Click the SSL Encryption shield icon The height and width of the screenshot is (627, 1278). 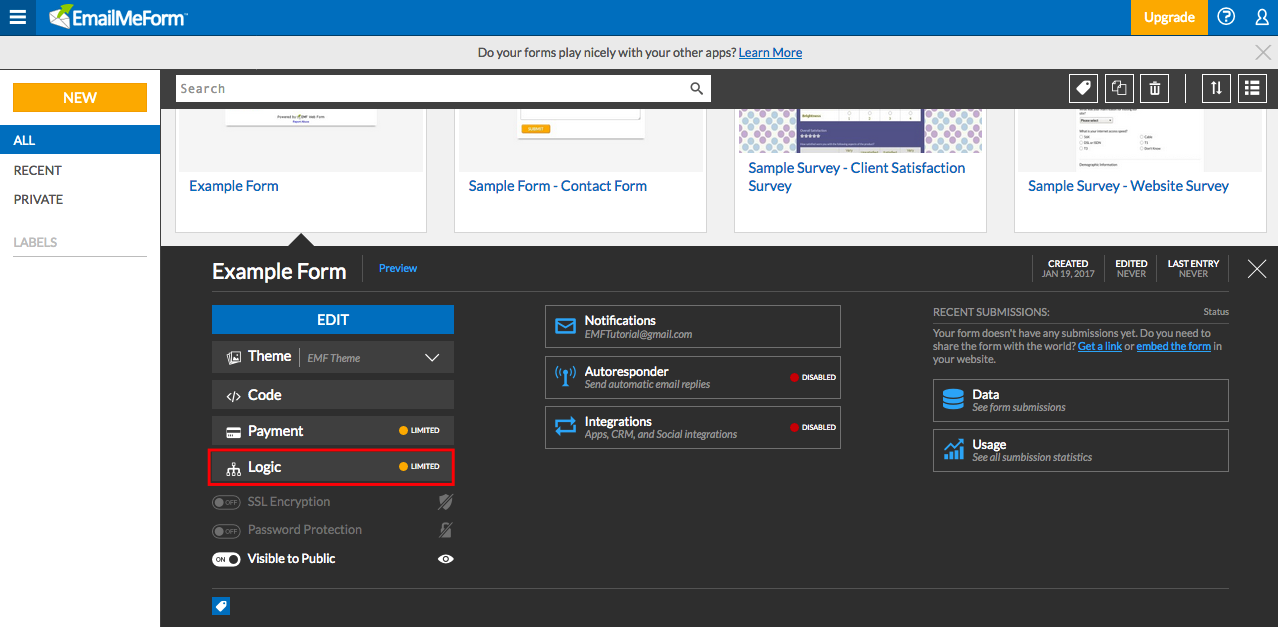point(446,502)
